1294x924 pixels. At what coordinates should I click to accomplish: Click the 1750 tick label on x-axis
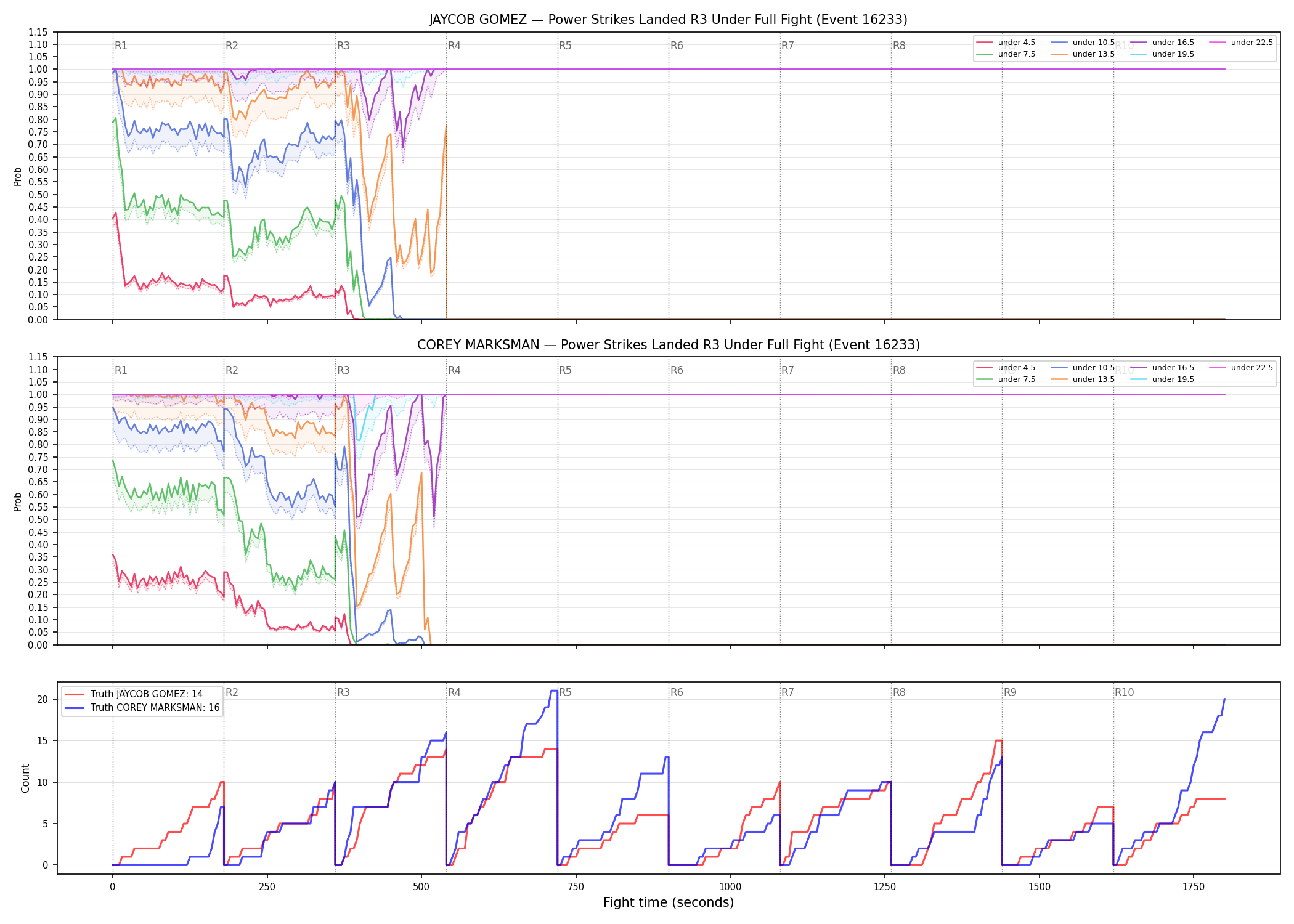pos(1194,887)
